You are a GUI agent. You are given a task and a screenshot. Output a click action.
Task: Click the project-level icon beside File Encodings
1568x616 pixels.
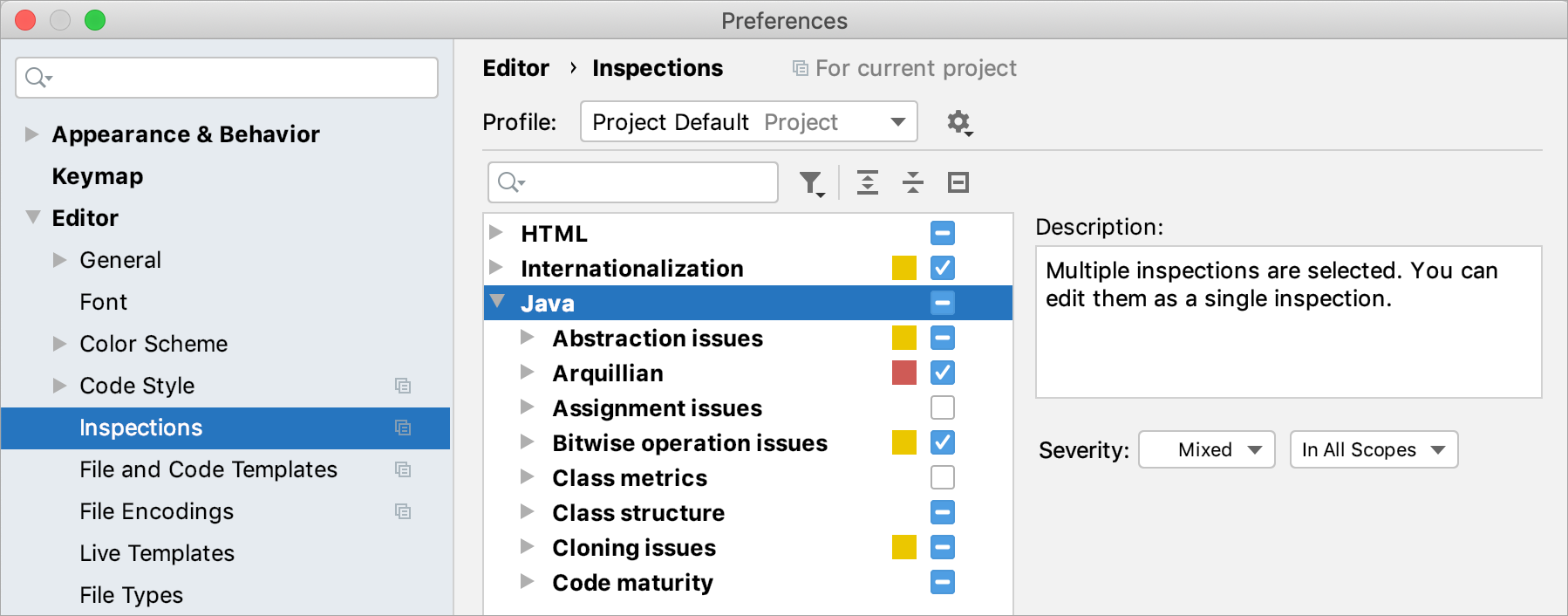point(403,511)
